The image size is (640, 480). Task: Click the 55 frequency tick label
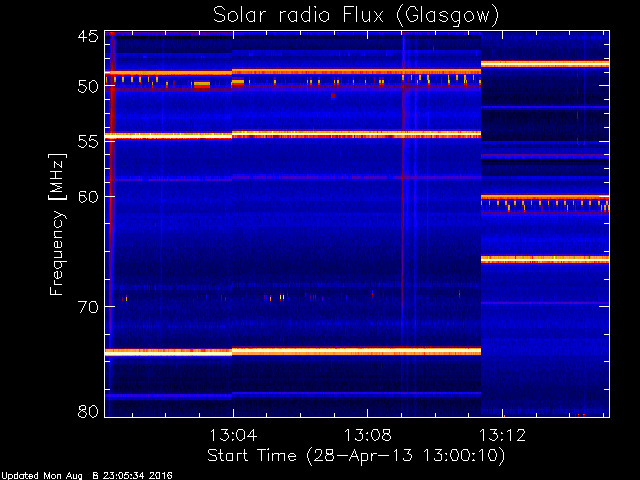[x=88, y=142]
